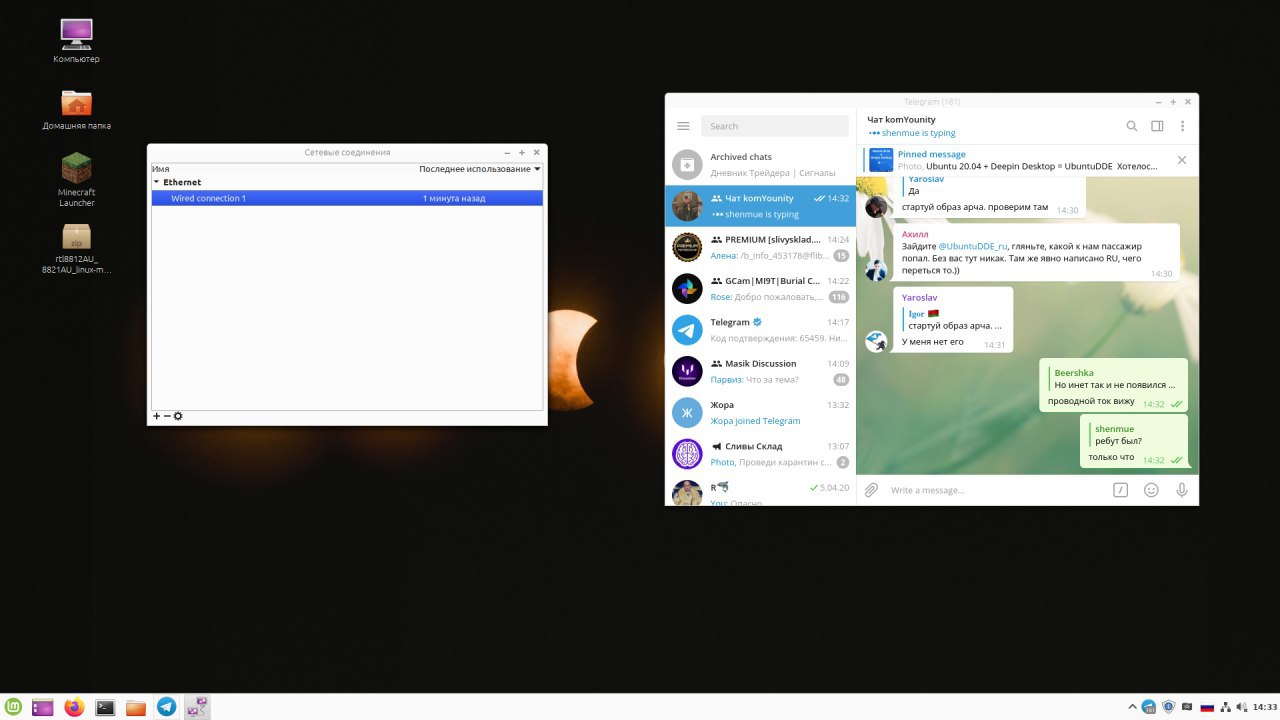Follow the @UbuntuDDE_ru mention link
Image resolution: width=1280 pixels, height=720 pixels.
coord(973,246)
